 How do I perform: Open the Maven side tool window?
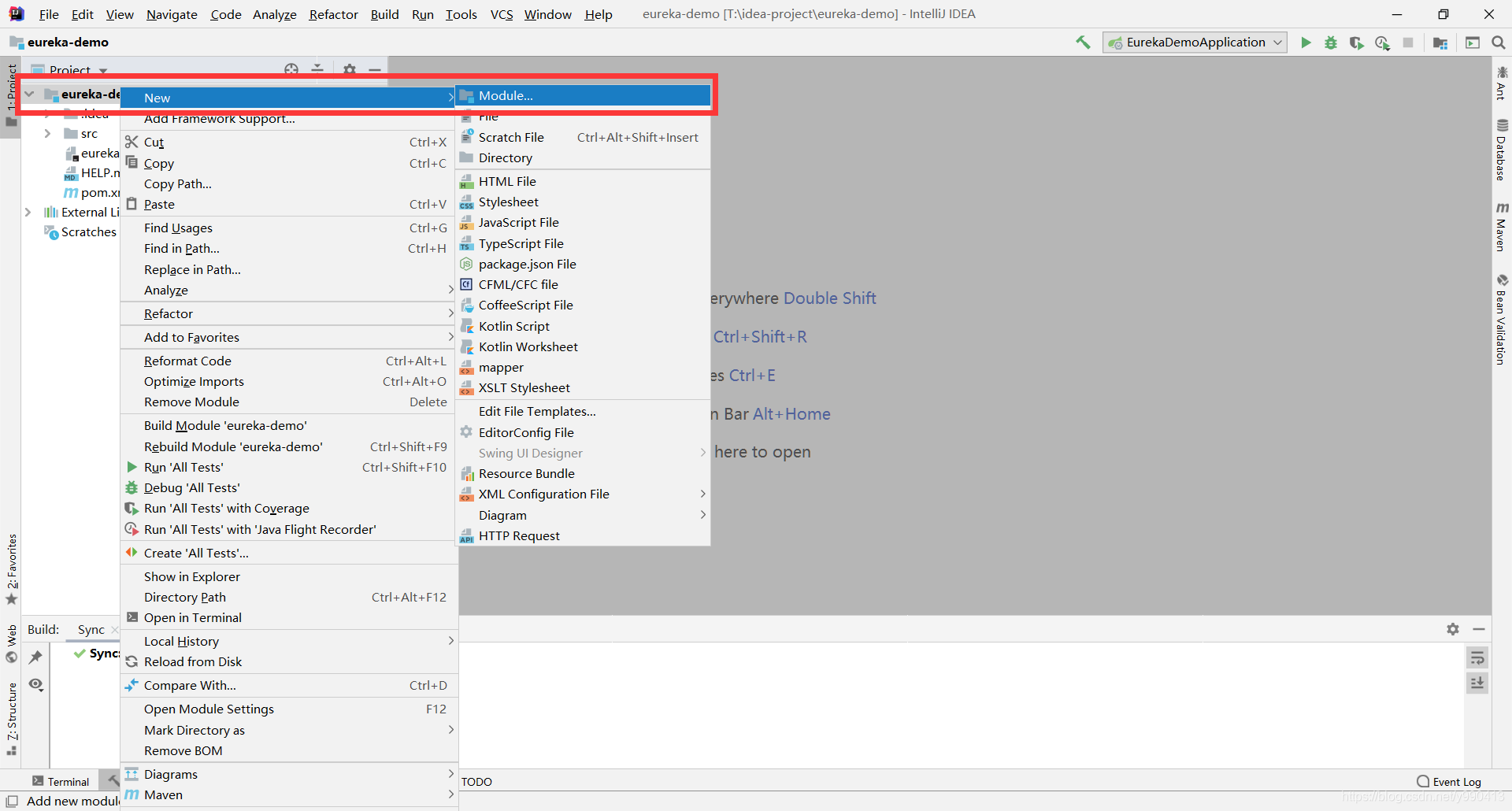(1502, 228)
